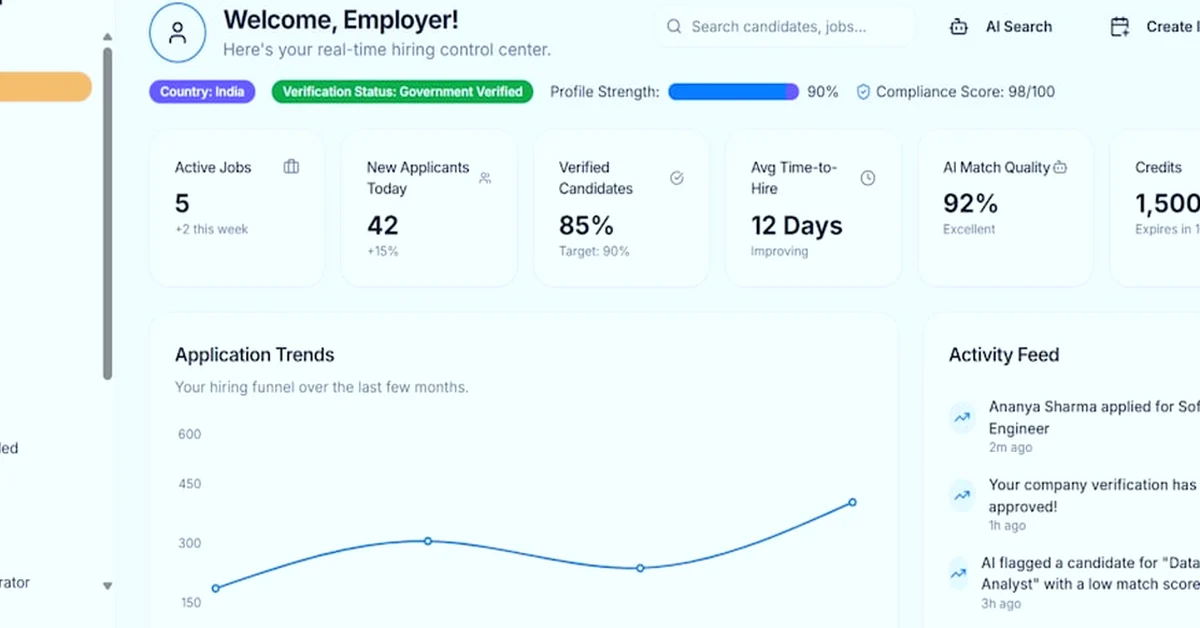Open the AI flagged candidate entry
1200x628 pixels.
[x=1074, y=582]
